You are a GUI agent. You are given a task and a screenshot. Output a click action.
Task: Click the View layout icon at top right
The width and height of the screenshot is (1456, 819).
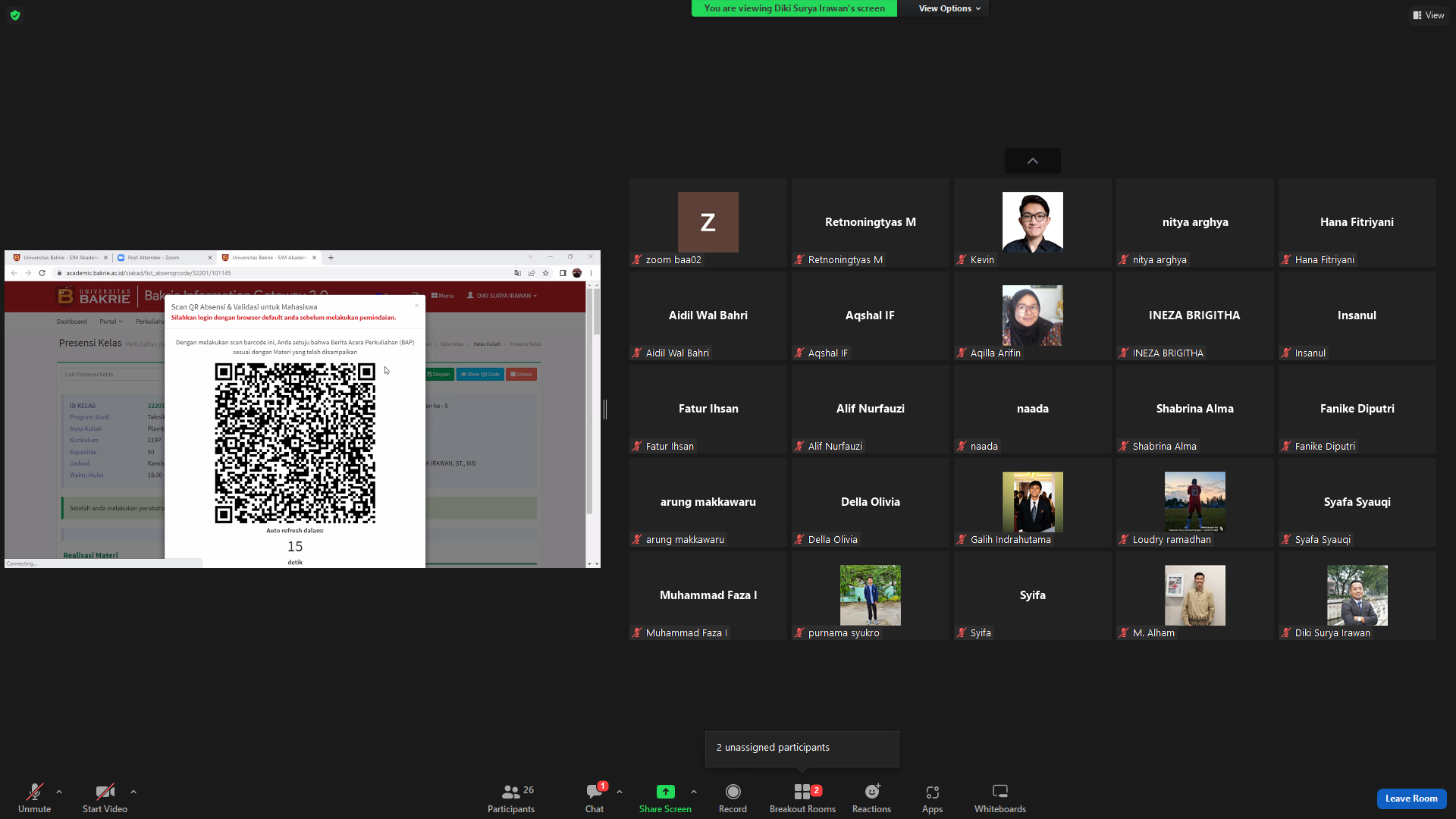click(1417, 15)
